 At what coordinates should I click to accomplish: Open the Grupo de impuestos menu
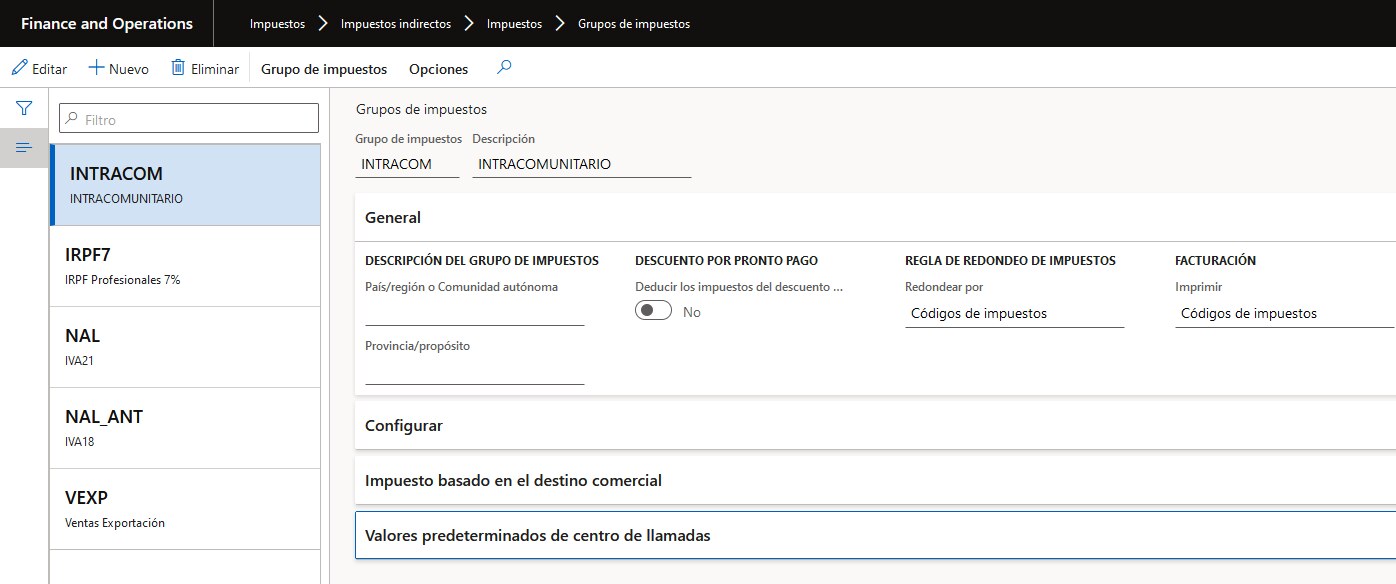tap(324, 69)
